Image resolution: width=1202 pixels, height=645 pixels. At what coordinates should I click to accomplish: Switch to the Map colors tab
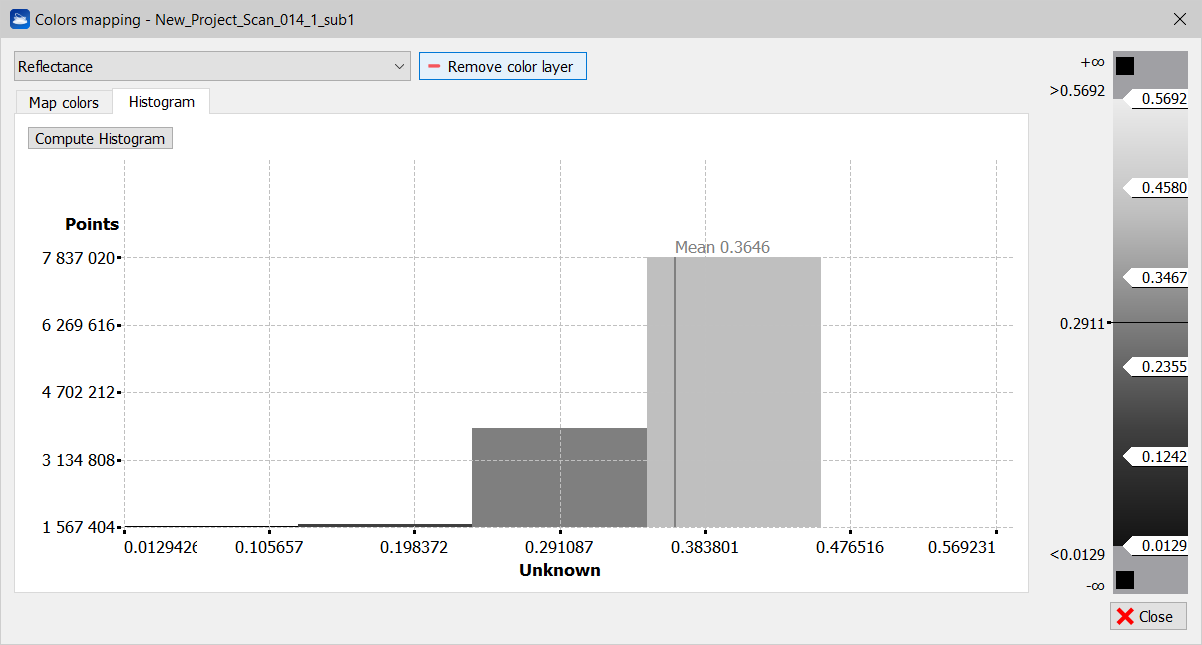point(64,102)
